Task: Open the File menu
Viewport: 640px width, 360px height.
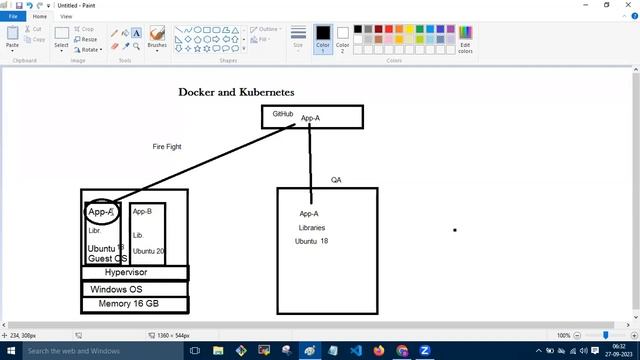Action: [13, 16]
